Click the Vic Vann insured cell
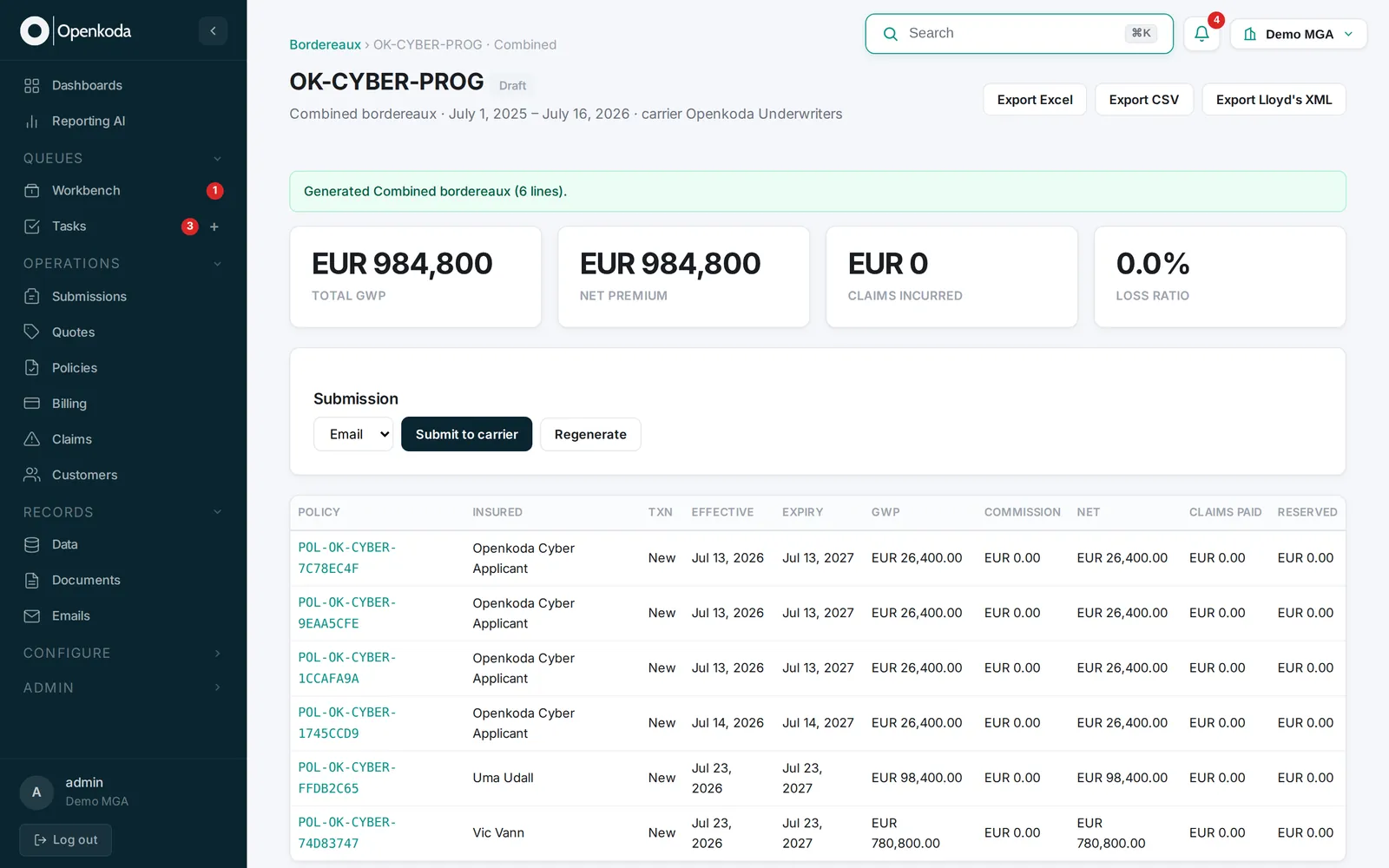Screen dimensions: 1389x868 [x=498, y=832]
